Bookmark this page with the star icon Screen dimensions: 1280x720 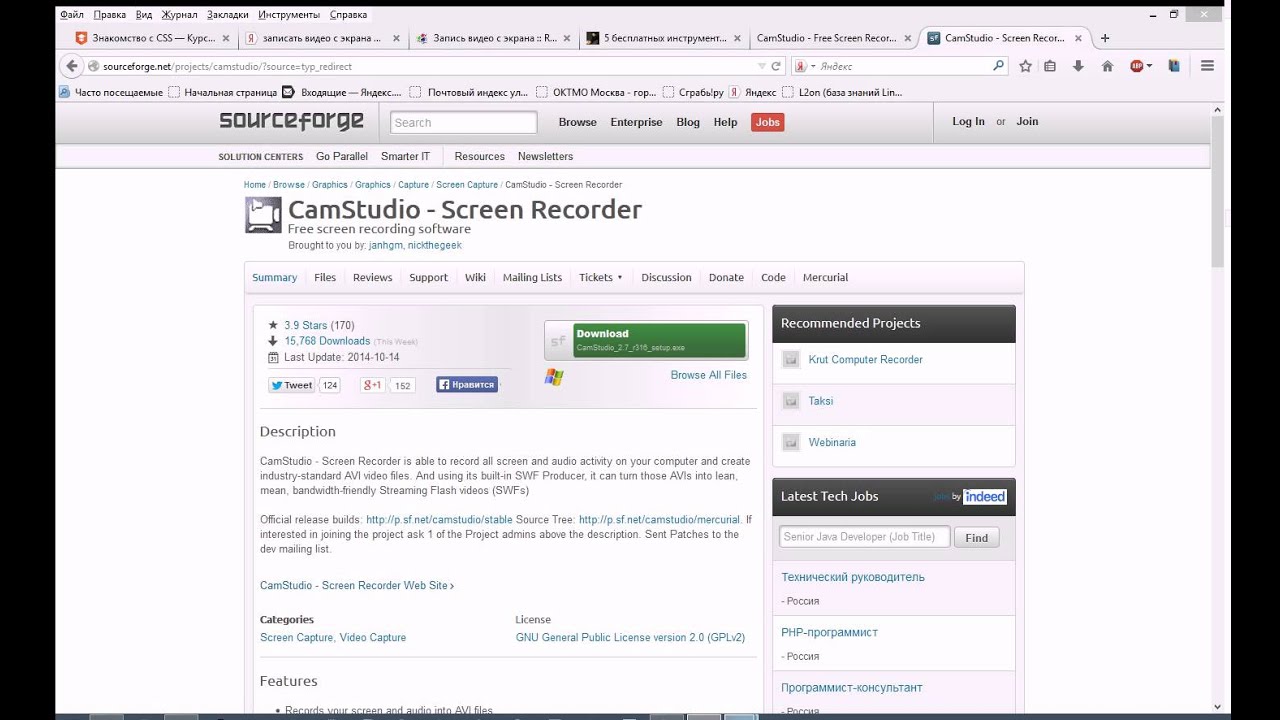[1025, 66]
